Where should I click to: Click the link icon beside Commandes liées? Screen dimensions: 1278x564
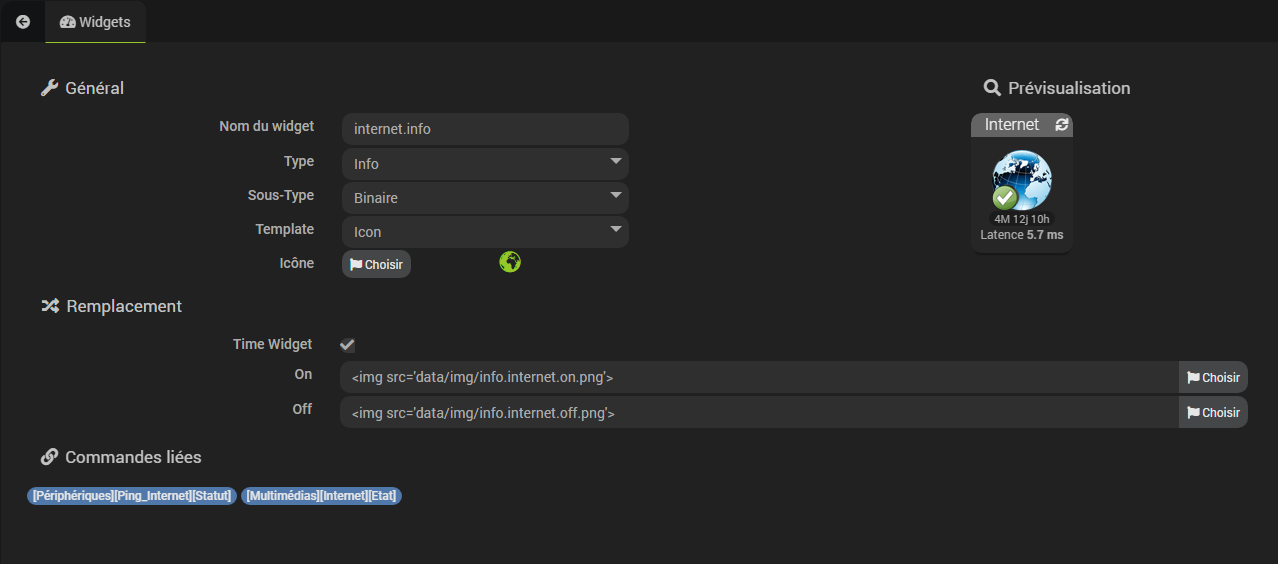49,457
